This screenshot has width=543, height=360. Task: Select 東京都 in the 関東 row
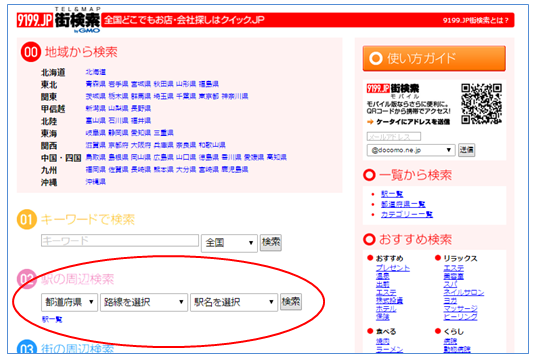(208, 96)
